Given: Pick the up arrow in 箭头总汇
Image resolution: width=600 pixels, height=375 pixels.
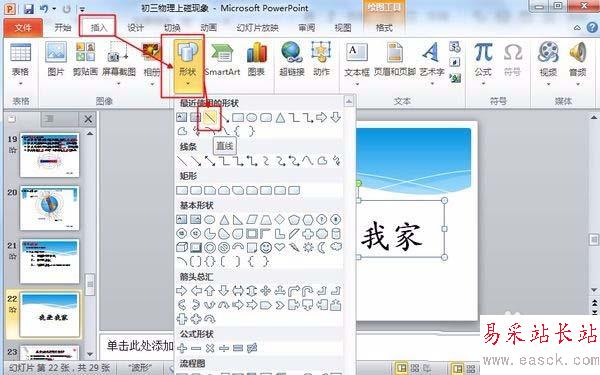Looking at the screenshot, I should click(210, 291).
